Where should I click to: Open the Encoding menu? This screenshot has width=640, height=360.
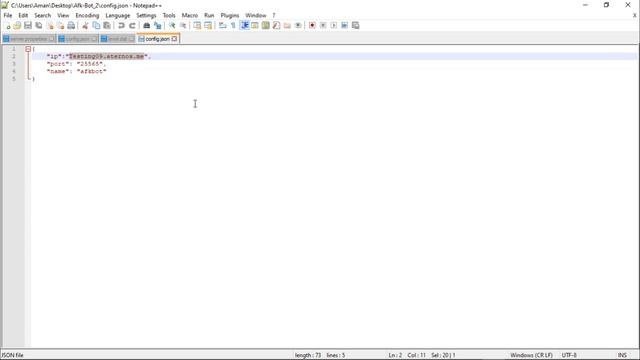pyautogui.click(x=87, y=16)
